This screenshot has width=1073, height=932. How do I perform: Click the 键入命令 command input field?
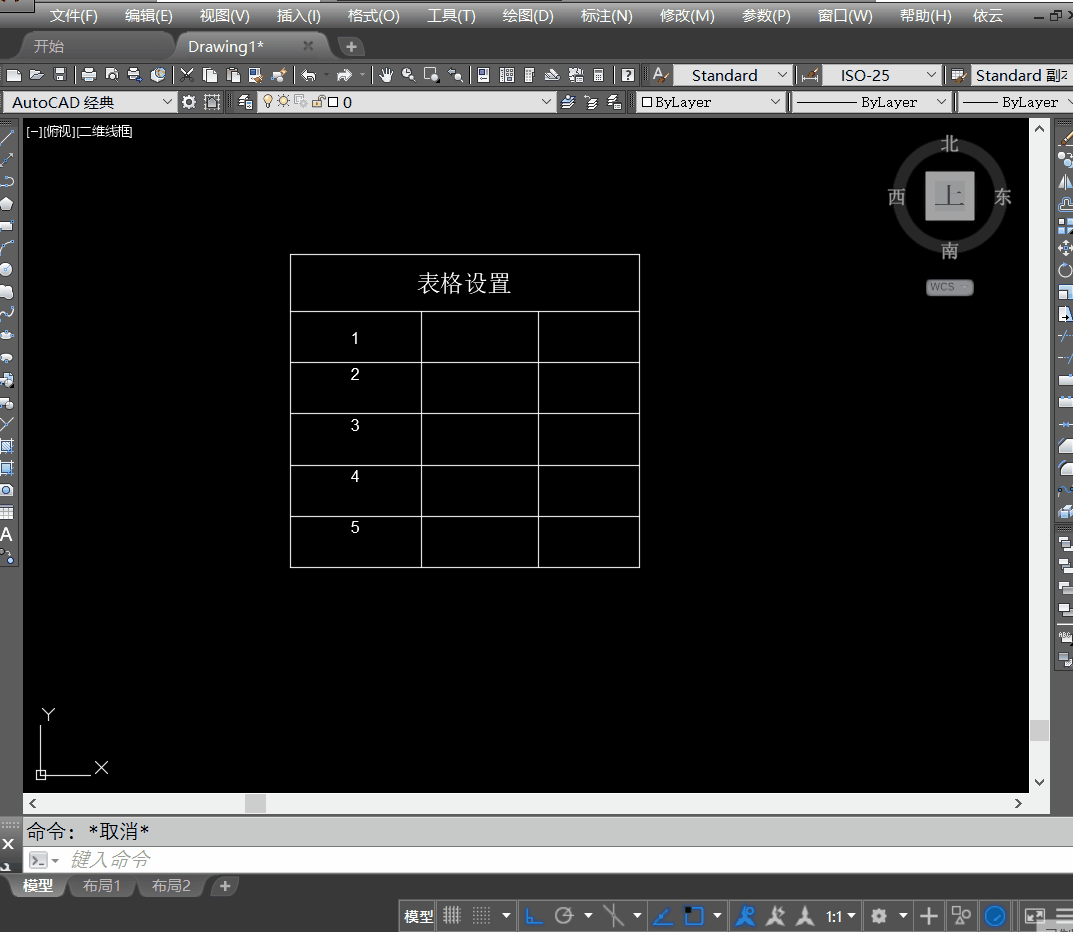(547, 859)
